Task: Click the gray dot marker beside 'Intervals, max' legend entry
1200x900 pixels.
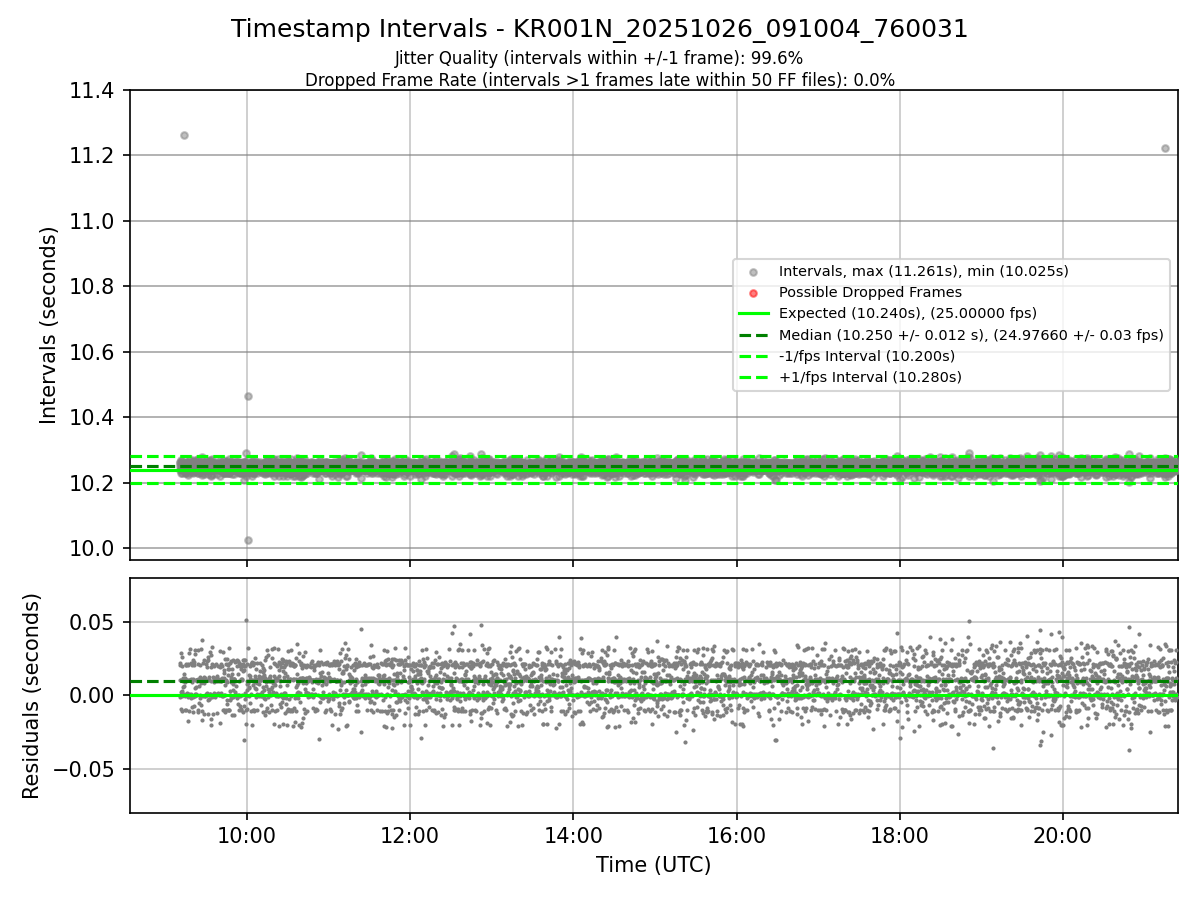Action: coord(754,272)
